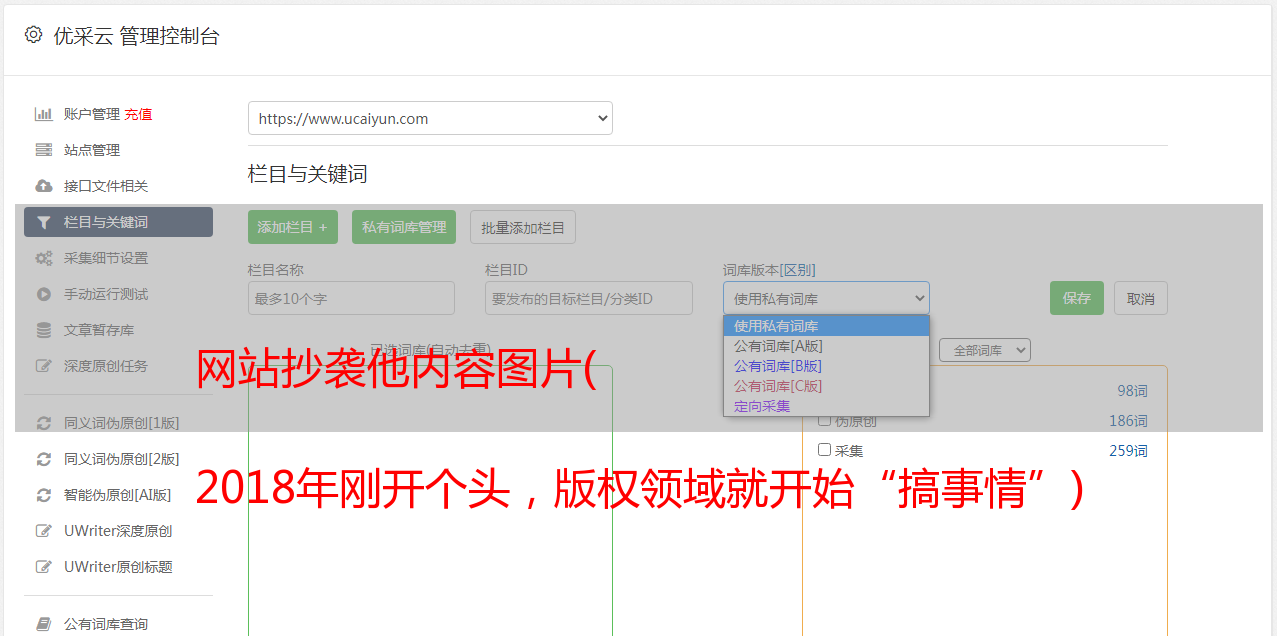Click the refresh icon for 同义词伪原创[2版]
The height and width of the screenshot is (636, 1277).
[43, 459]
